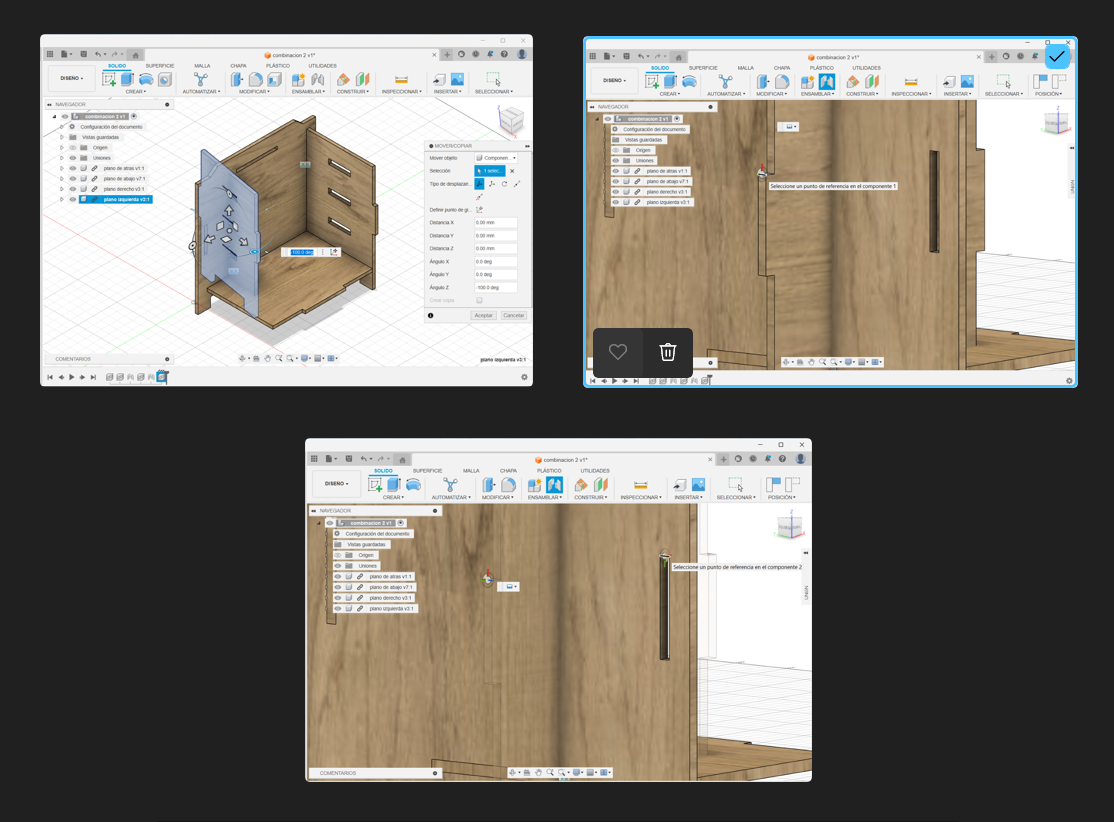Select UTILIDADES tab in 'componente 2' window
Image resolution: width=1114 pixels, height=822 pixels.
coord(595,470)
